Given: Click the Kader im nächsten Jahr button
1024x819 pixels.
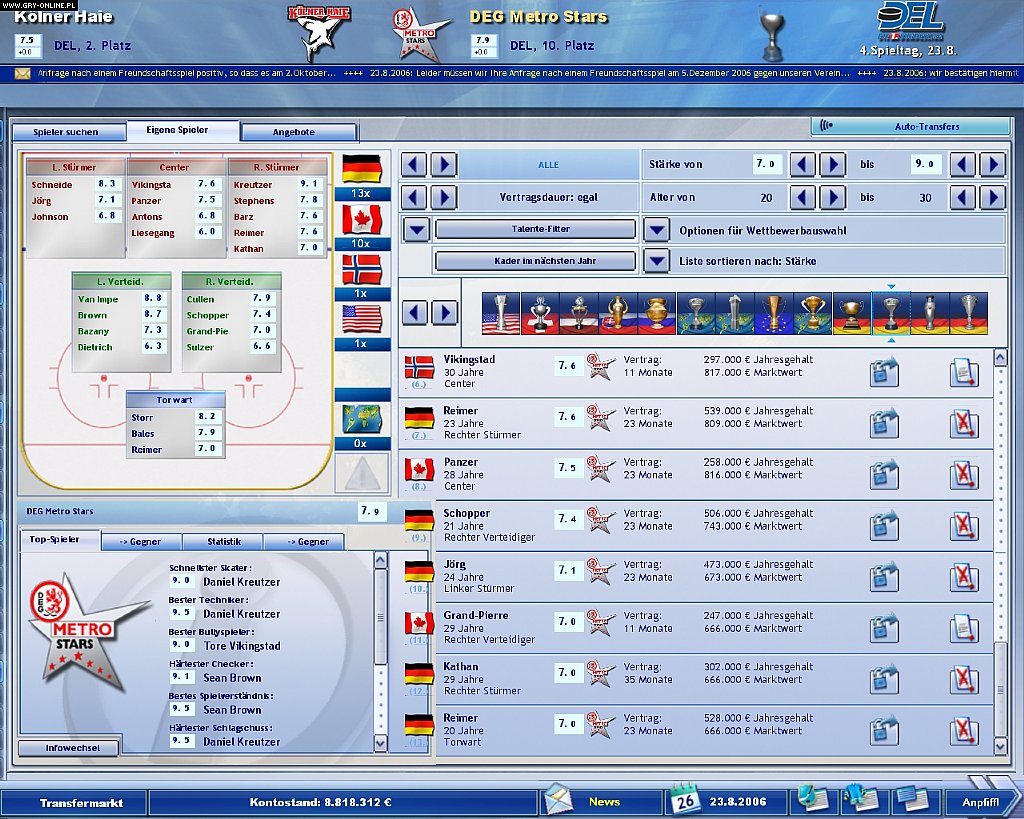Looking at the screenshot, I should tap(535, 261).
